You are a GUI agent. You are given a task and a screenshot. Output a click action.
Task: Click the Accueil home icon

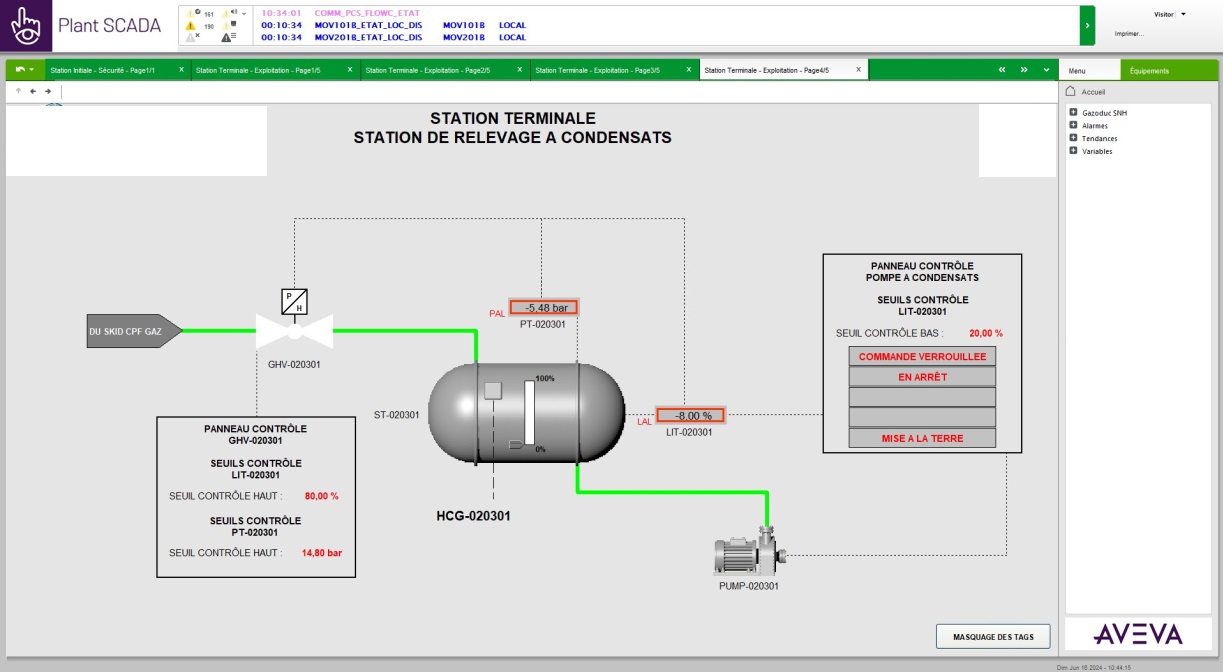(1071, 91)
